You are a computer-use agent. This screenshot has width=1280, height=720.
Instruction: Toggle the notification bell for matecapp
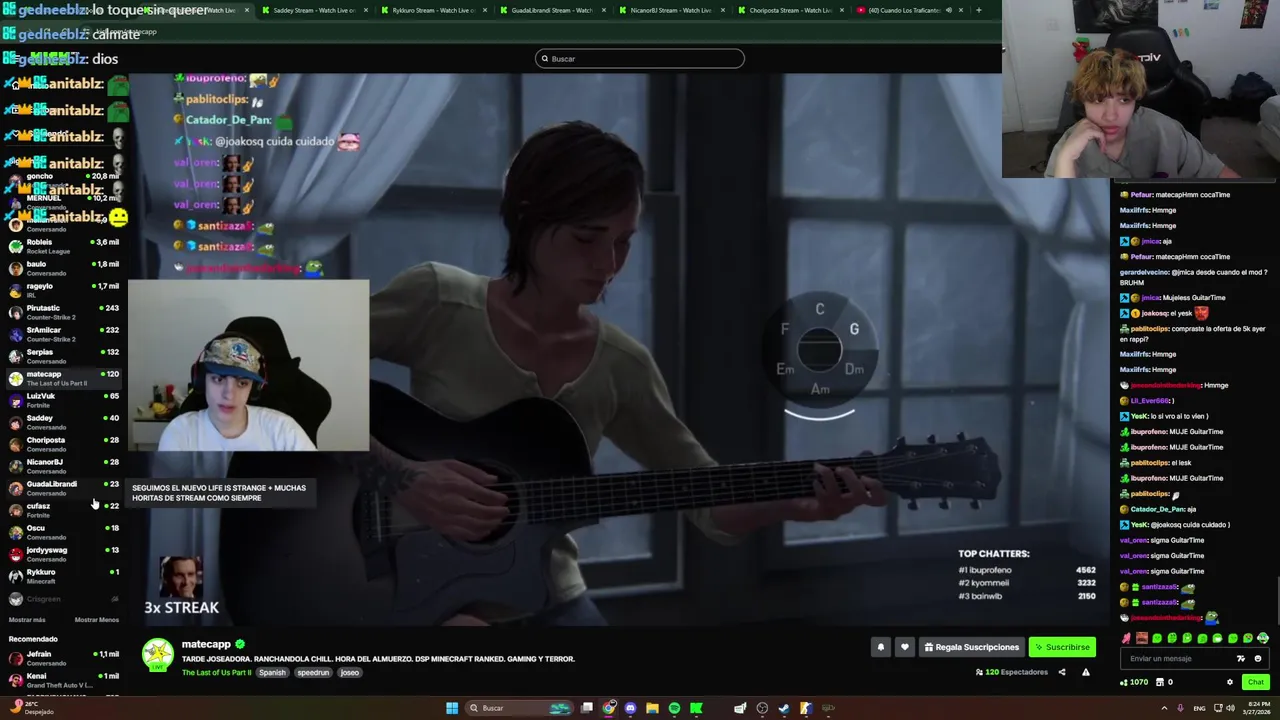pyautogui.click(x=881, y=647)
